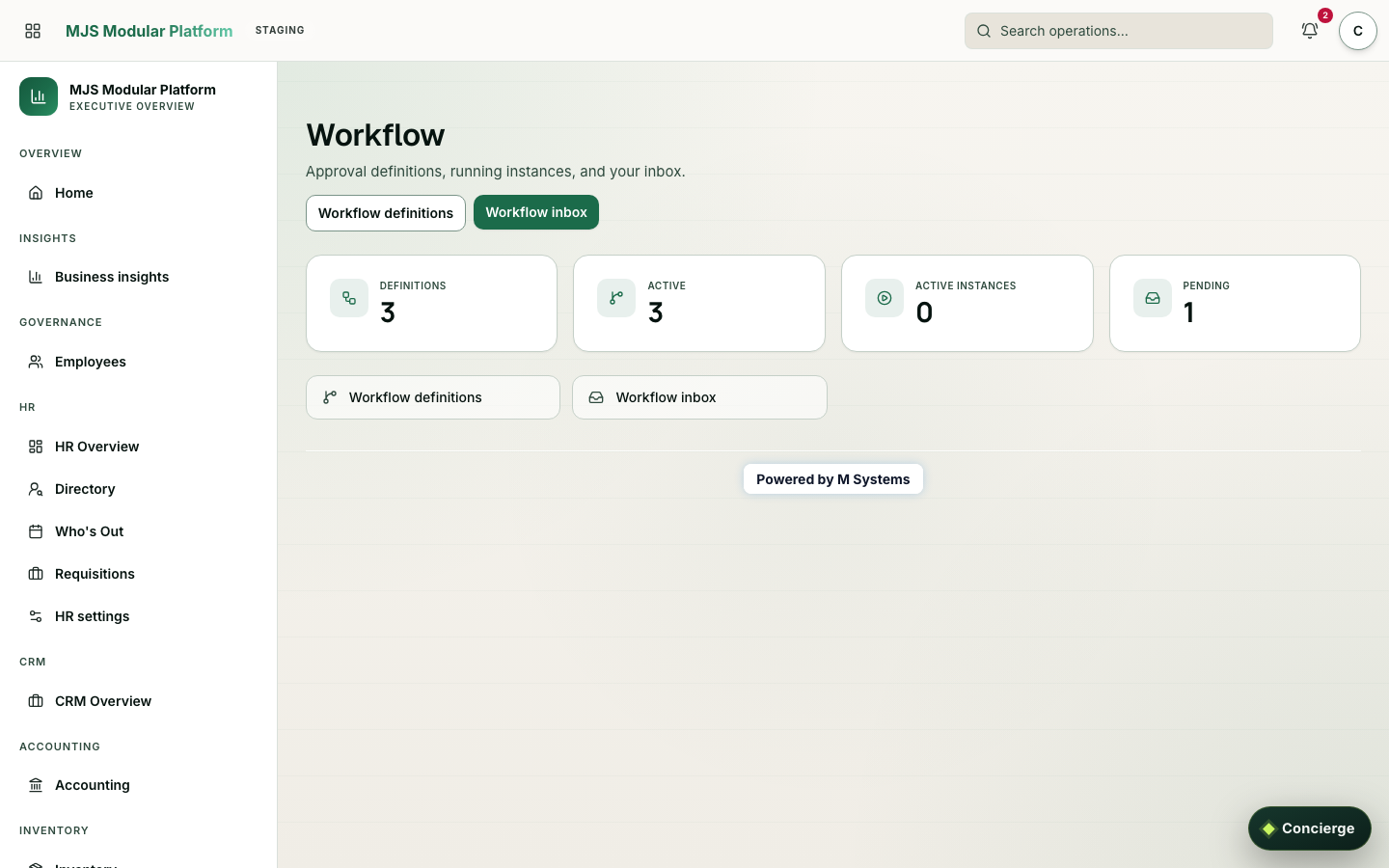Click the notification count badge 2
This screenshot has height=868, width=1389.
click(x=1325, y=15)
